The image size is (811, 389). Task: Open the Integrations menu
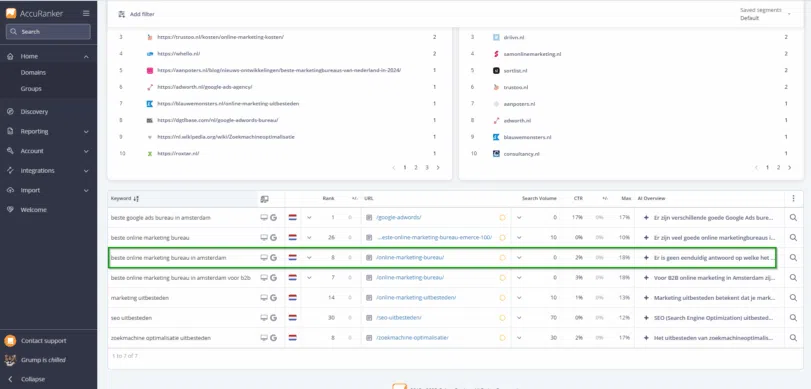coord(37,171)
